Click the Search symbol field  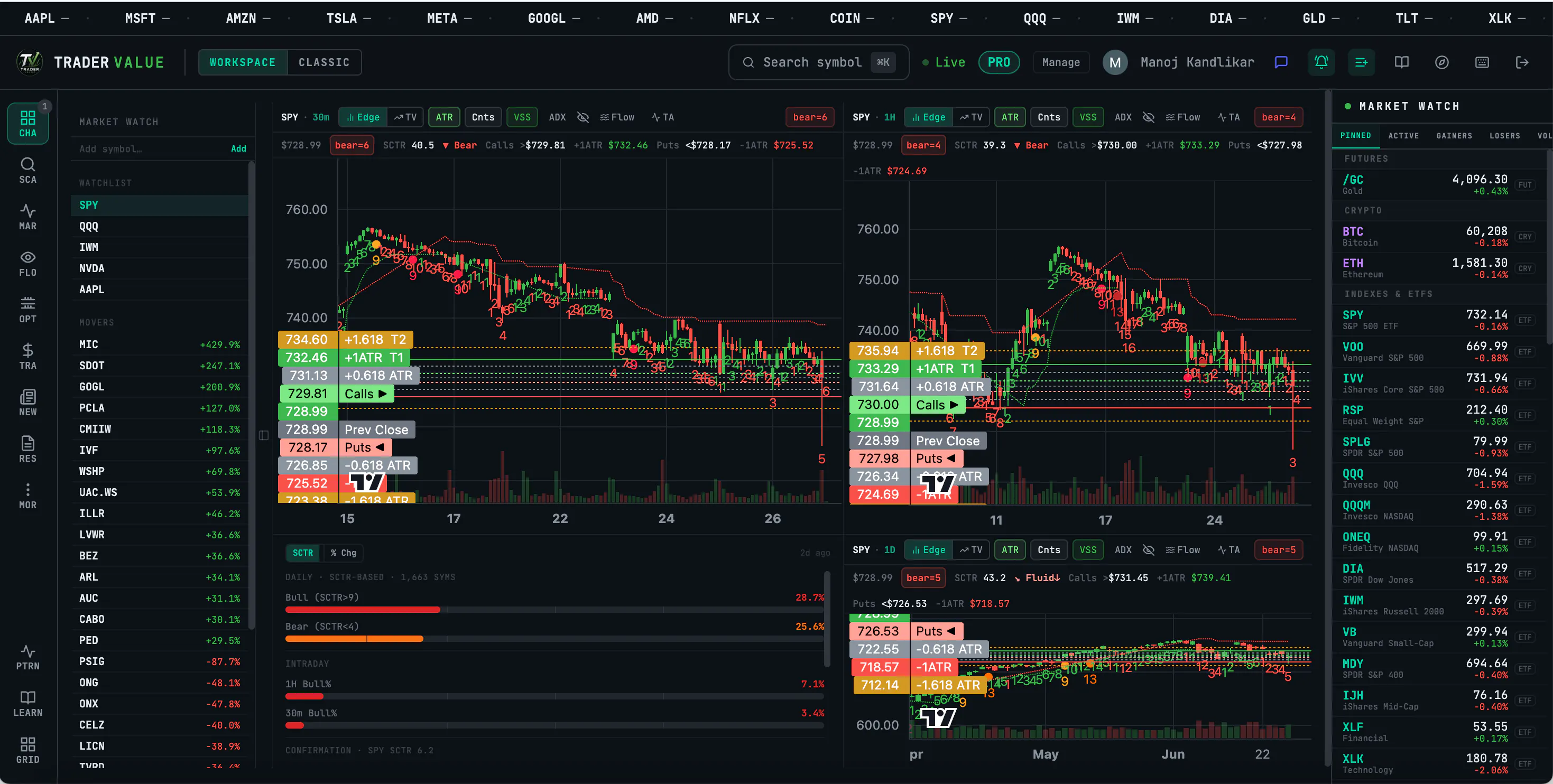(818, 62)
